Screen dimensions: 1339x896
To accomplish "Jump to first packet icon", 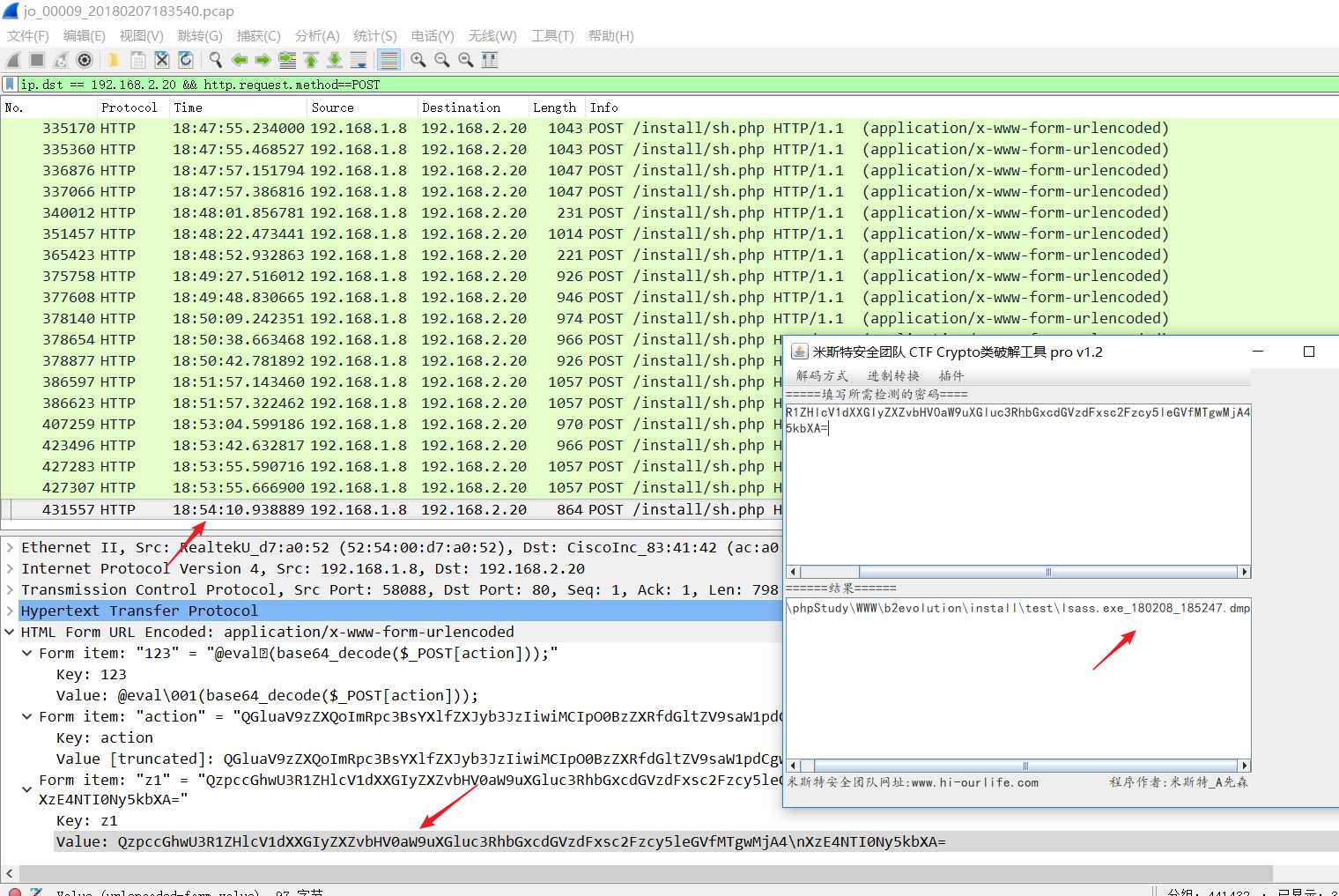I will tap(311, 60).
